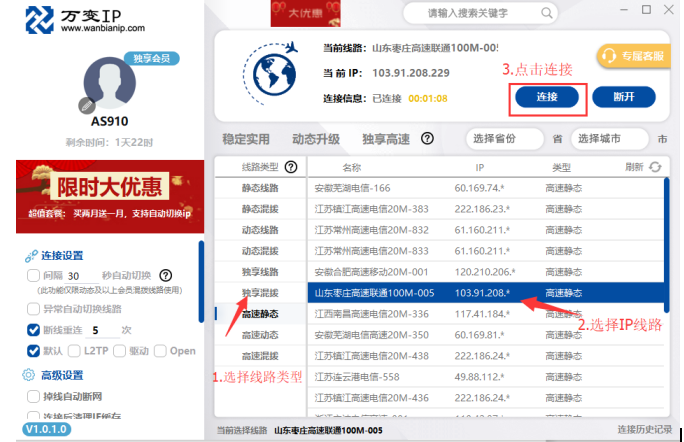The width and height of the screenshot is (684, 442).
Task: Click the V1.0.1.0 version badge
Action: point(46,429)
